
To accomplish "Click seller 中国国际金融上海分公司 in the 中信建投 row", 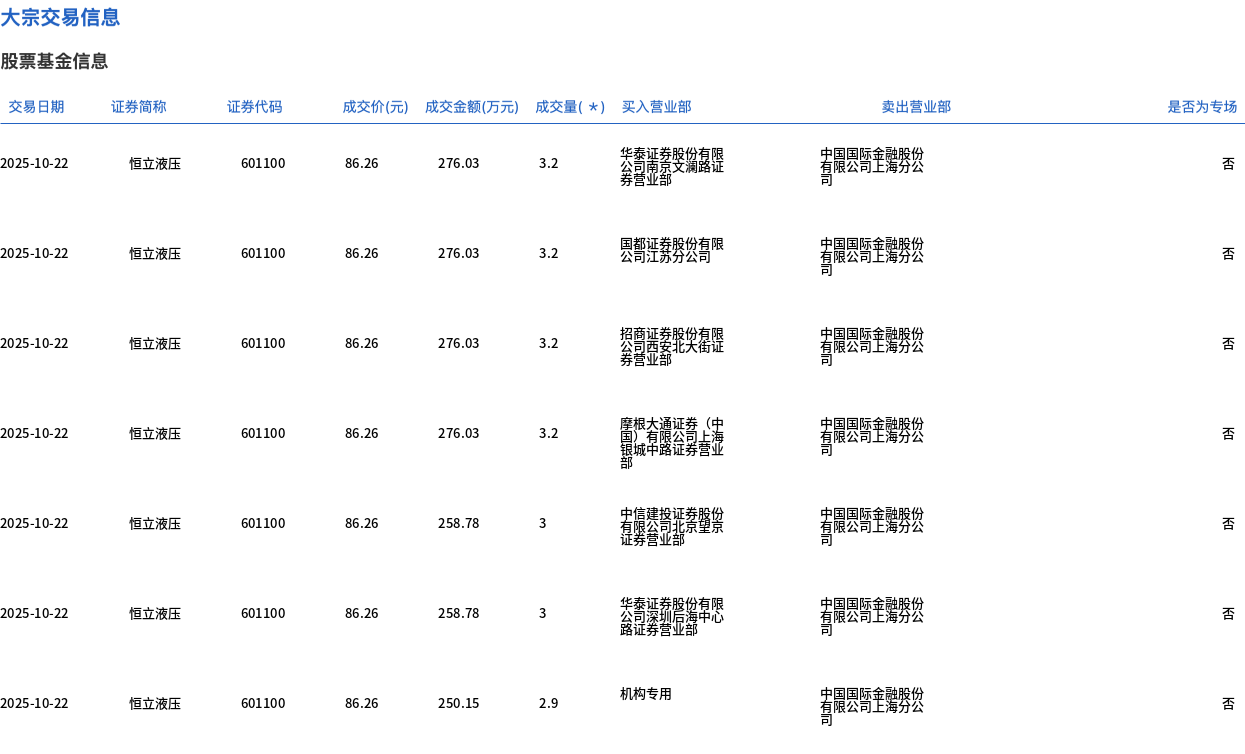I will click(872, 527).
